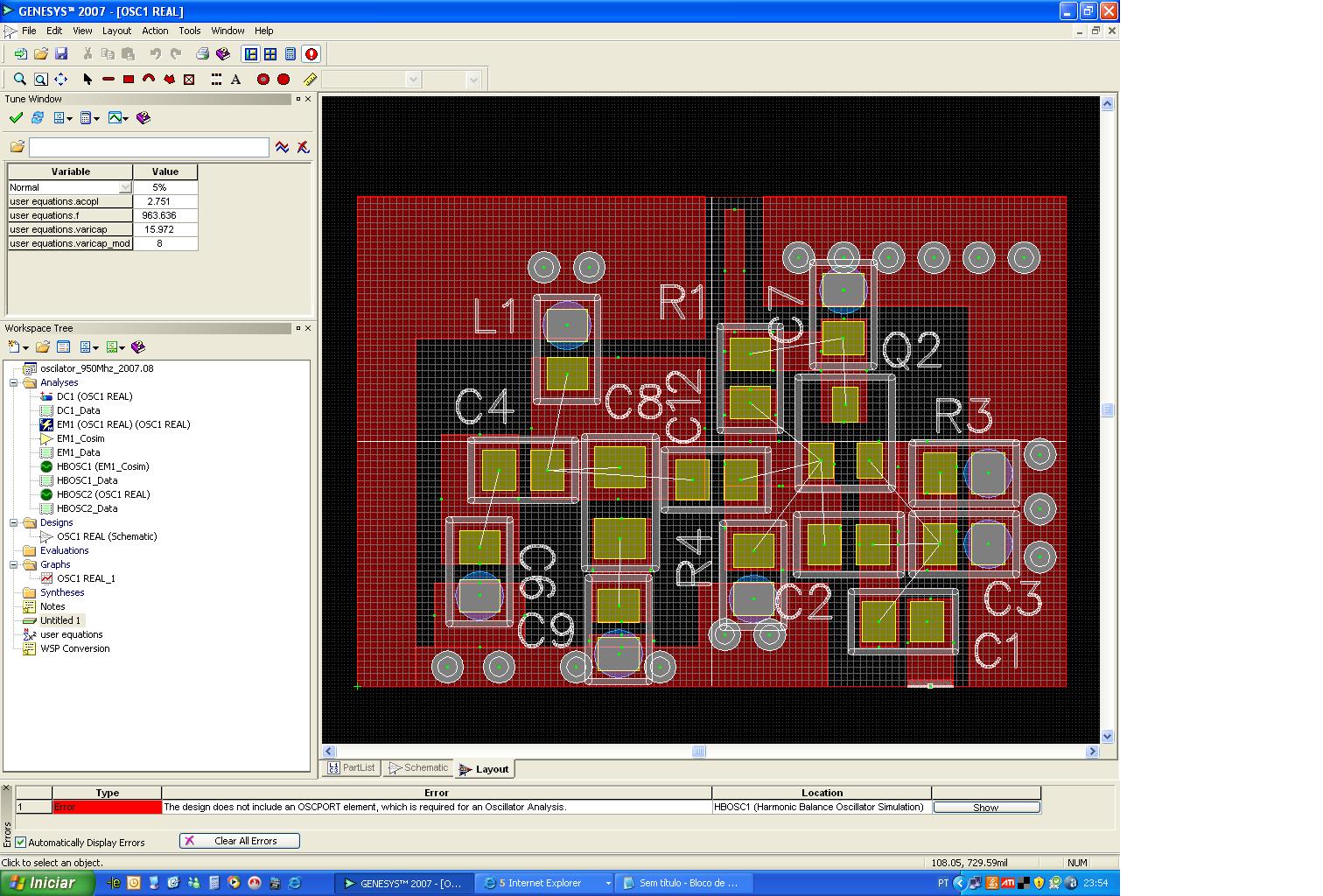
Task: Click the clear-errors X icon beside tune field
Action: click(303, 147)
